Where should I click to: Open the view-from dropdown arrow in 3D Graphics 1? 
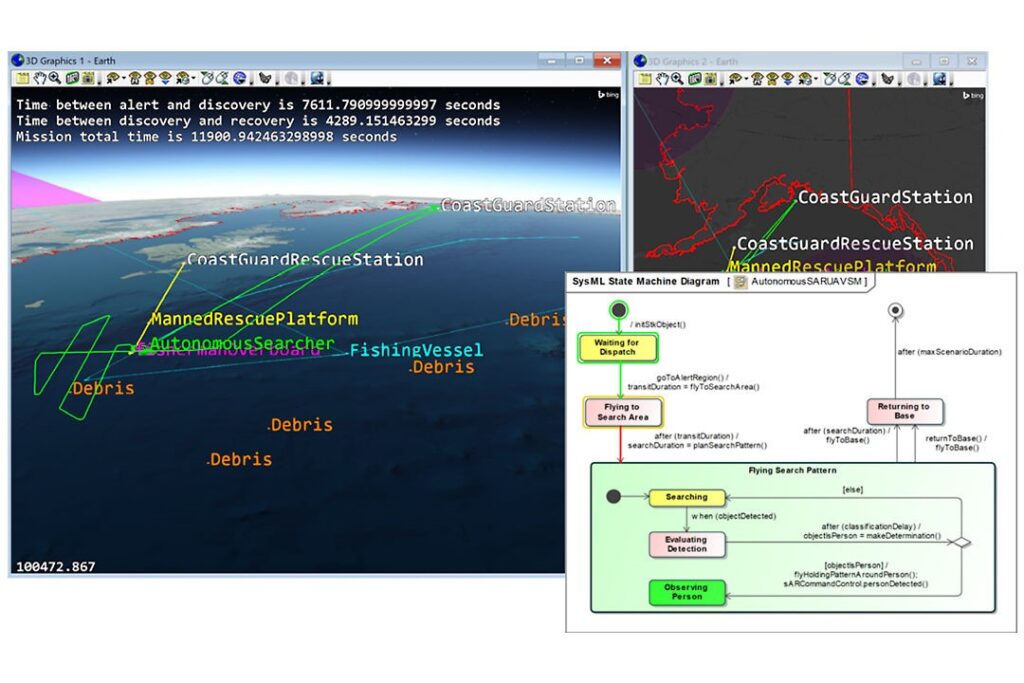click(x=123, y=78)
